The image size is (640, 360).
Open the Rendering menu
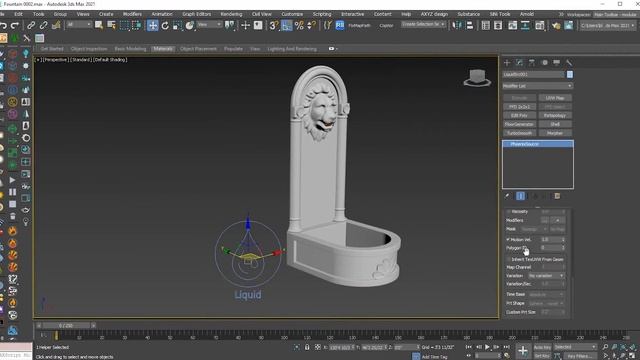tap(231, 14)
